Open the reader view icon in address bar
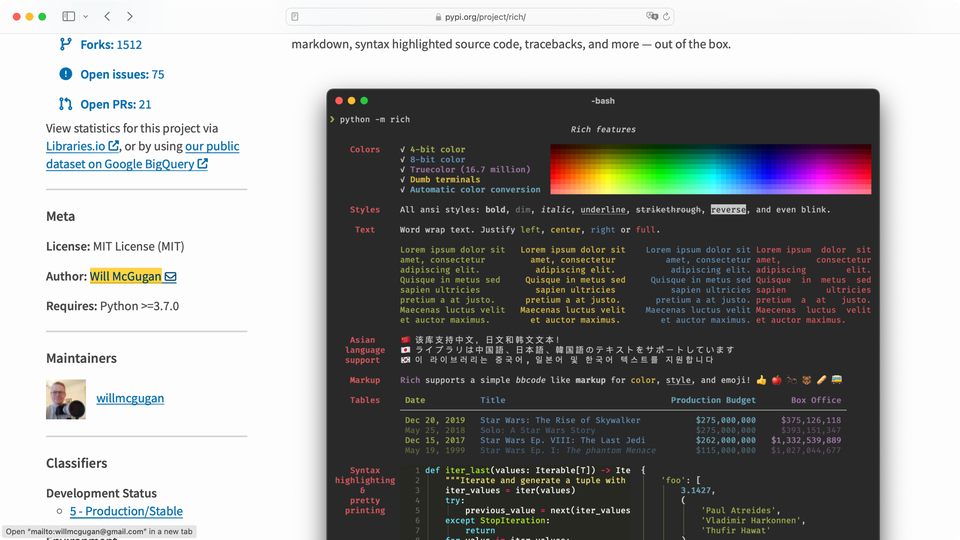Screen dimensions: 960x540 pyautogui.click(x=295, y=17)
